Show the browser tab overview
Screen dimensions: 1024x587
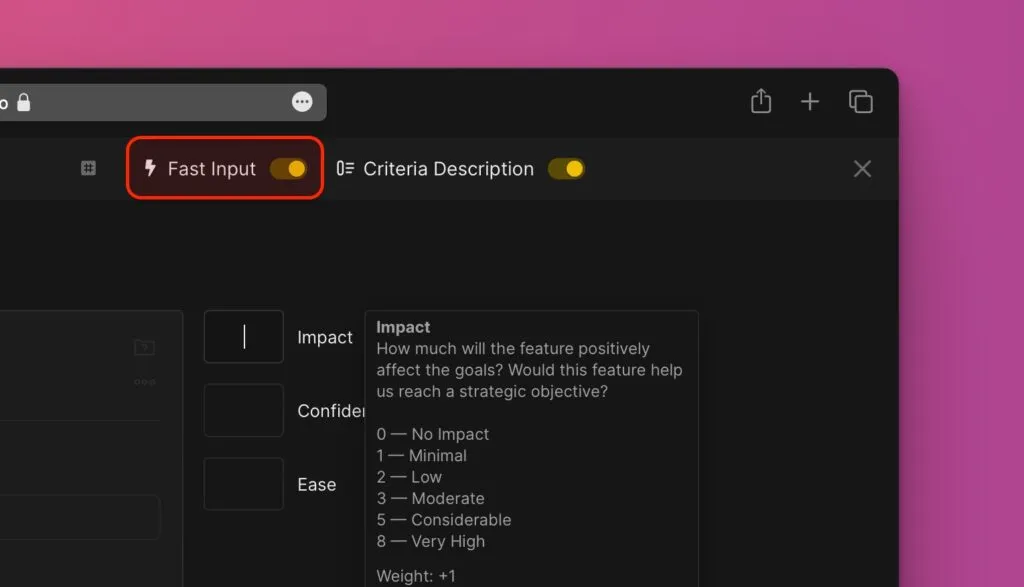[860, 102]
